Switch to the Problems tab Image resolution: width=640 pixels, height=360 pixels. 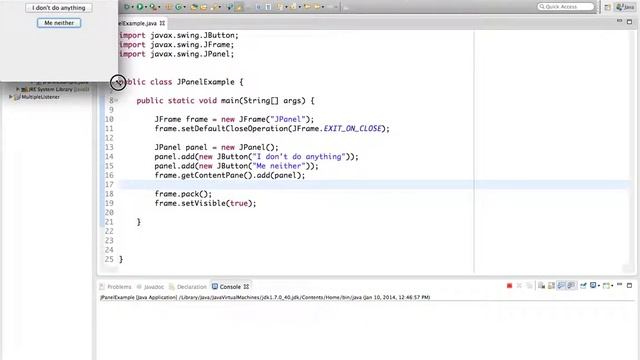[x=116, y=287]
